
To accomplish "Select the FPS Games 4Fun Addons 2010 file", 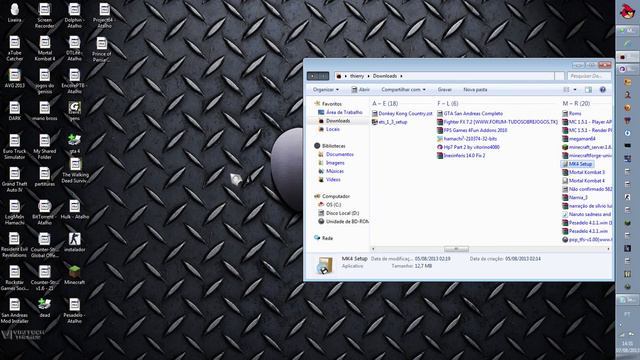I will point(472,130).
